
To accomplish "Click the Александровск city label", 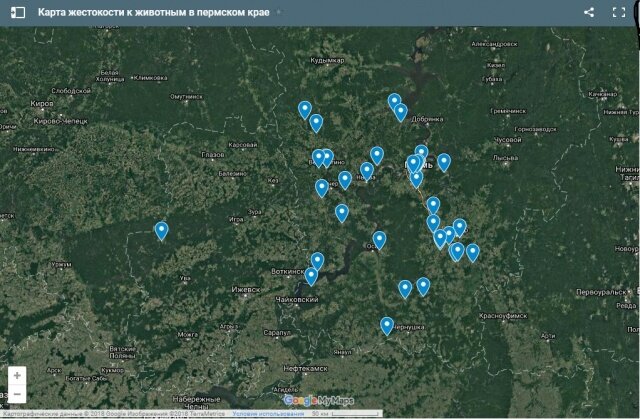I will tap(494, 44).
